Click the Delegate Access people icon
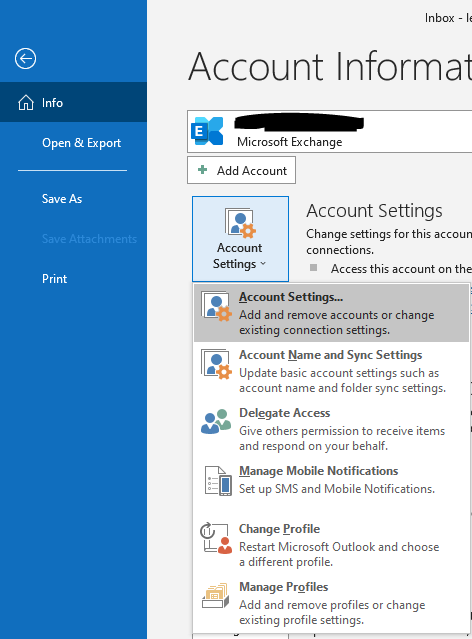The width and height of the screenshot is (472, 639). click(216, 422)
